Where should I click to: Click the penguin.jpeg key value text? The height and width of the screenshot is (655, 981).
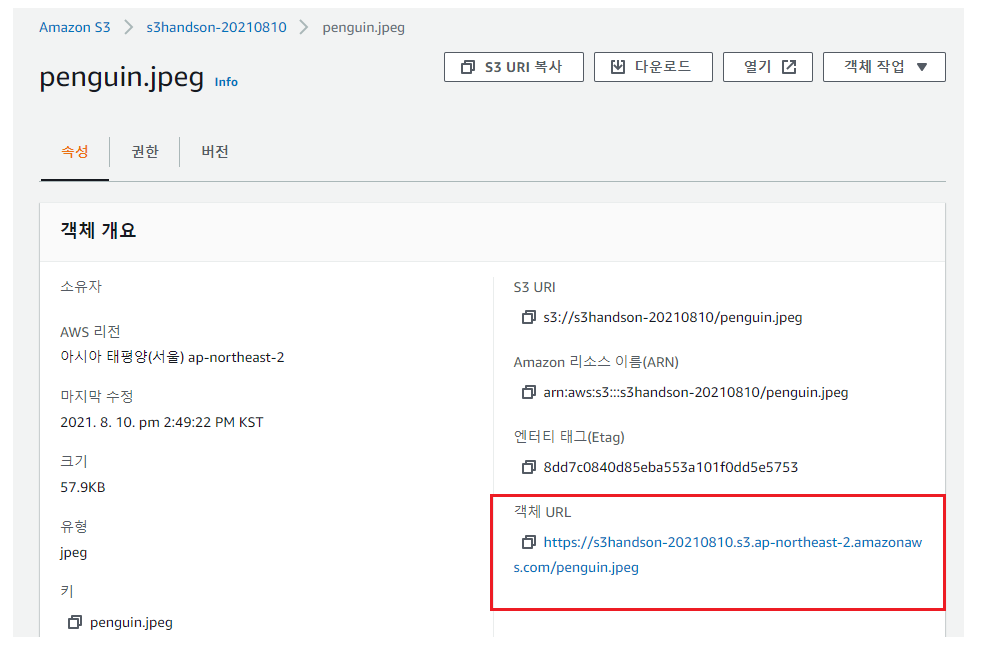[131, 622]
